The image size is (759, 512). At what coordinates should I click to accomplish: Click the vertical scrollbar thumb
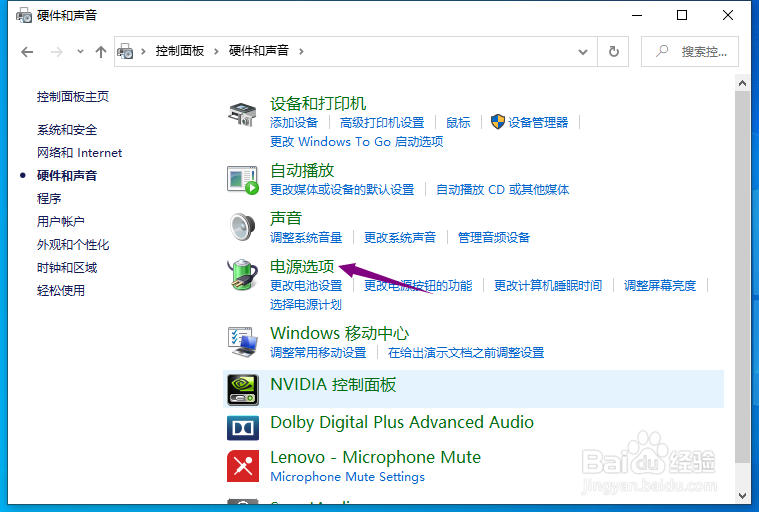pos(742,276)
